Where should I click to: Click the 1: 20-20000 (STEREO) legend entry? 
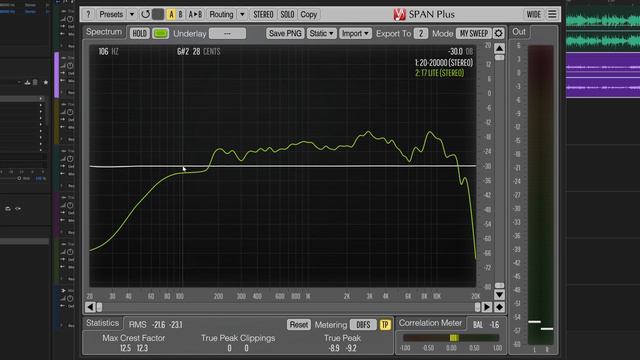(x=444, y=63)
